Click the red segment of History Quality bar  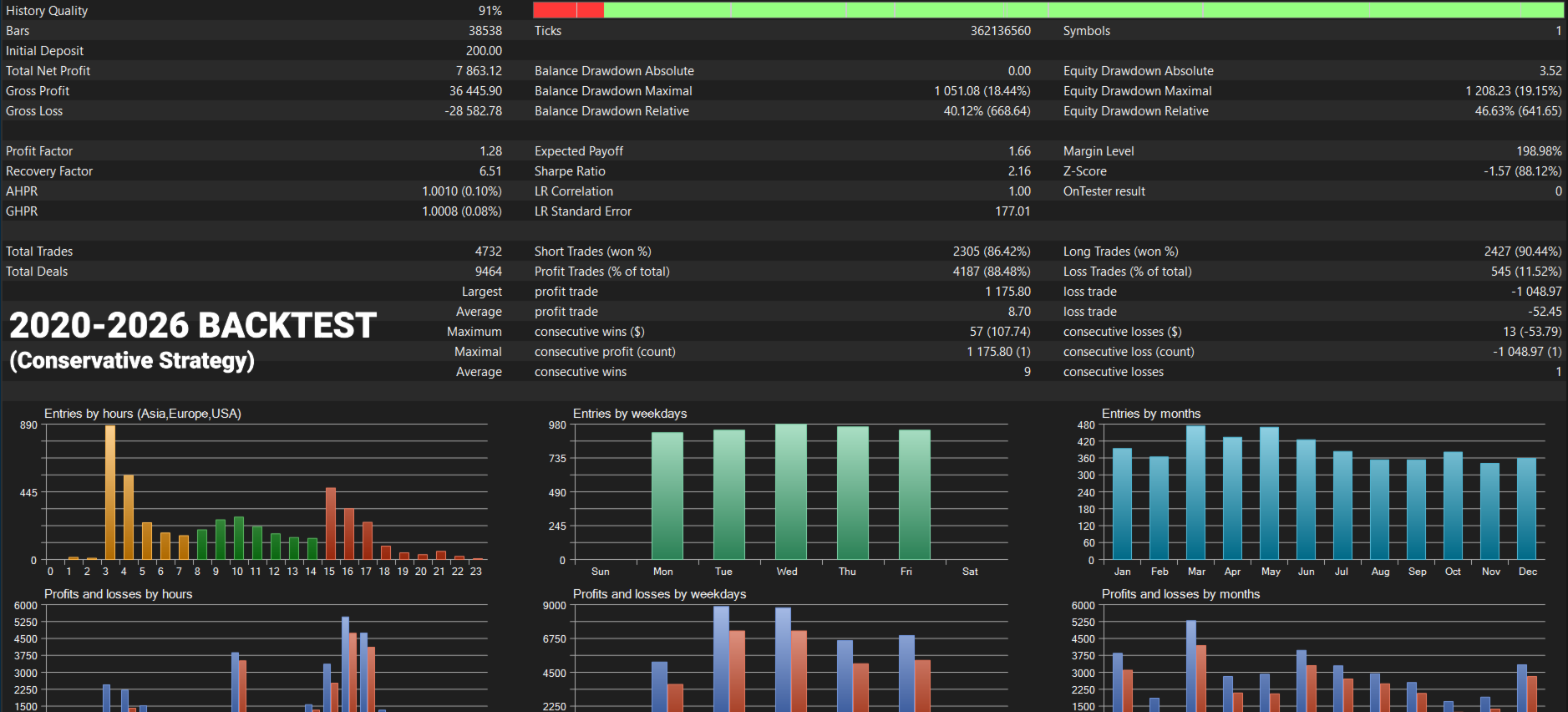[568, 10]
